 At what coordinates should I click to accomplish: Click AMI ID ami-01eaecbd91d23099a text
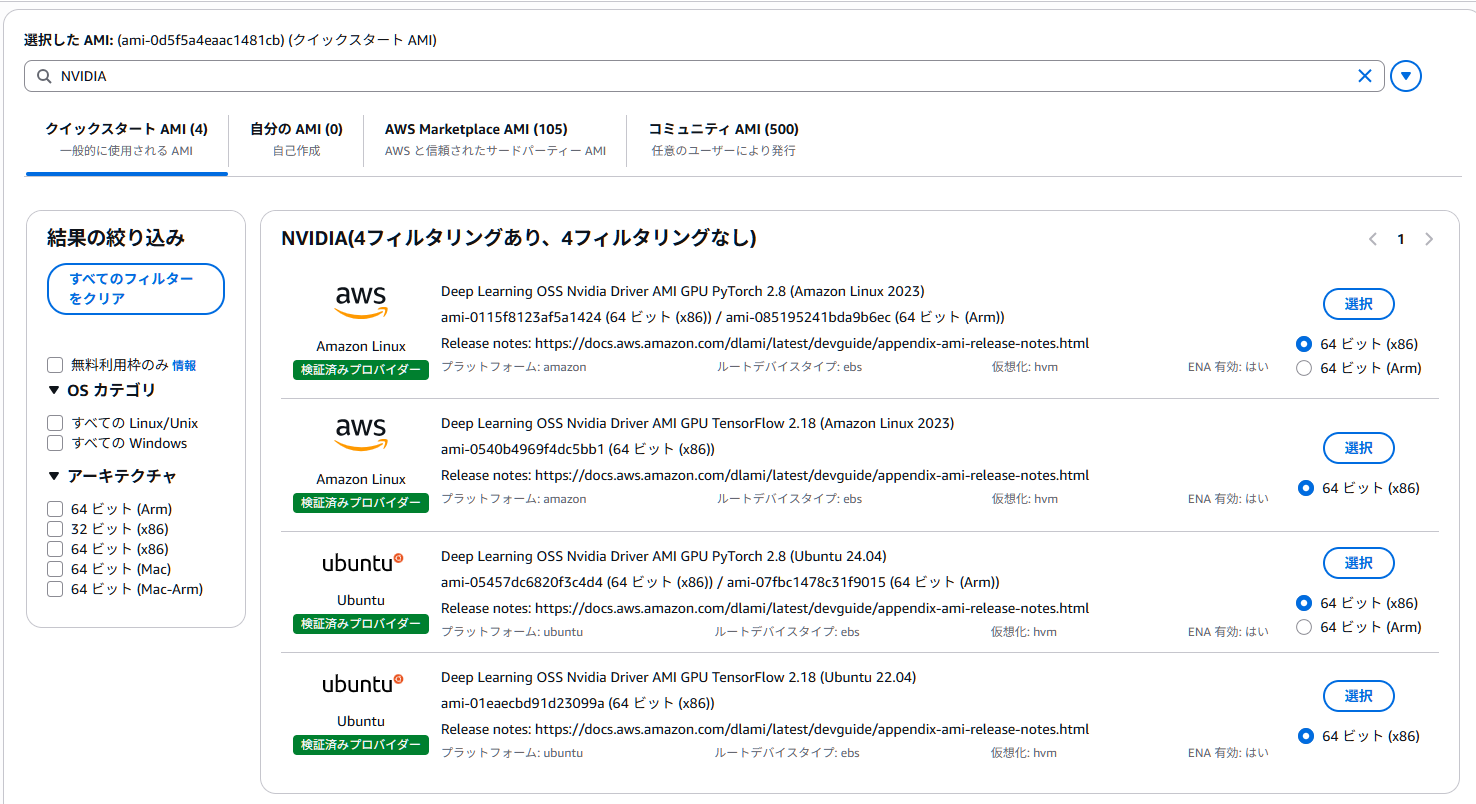523,704
